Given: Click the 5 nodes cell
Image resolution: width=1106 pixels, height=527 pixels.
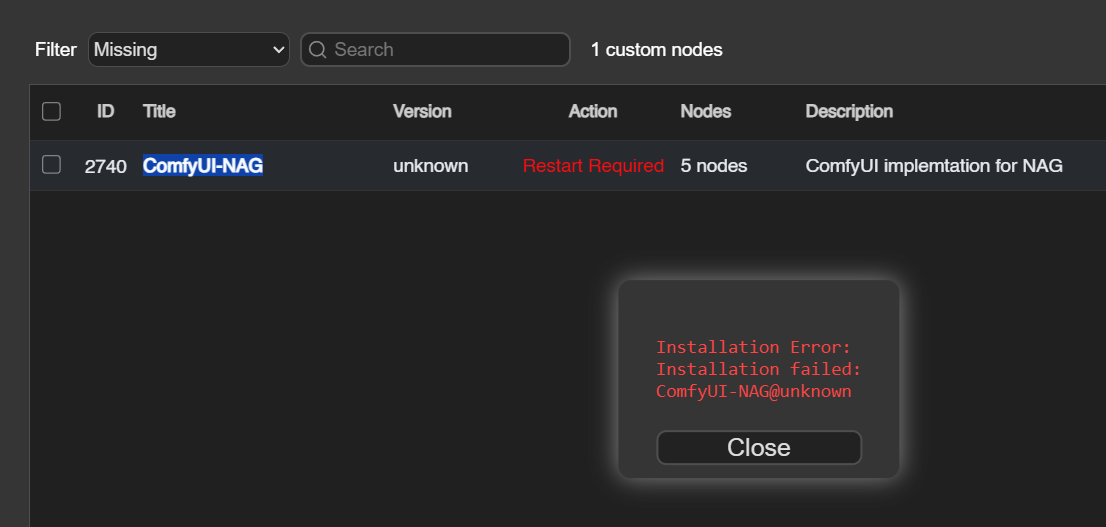Looking at the screenshot, I should pos(714,166).
